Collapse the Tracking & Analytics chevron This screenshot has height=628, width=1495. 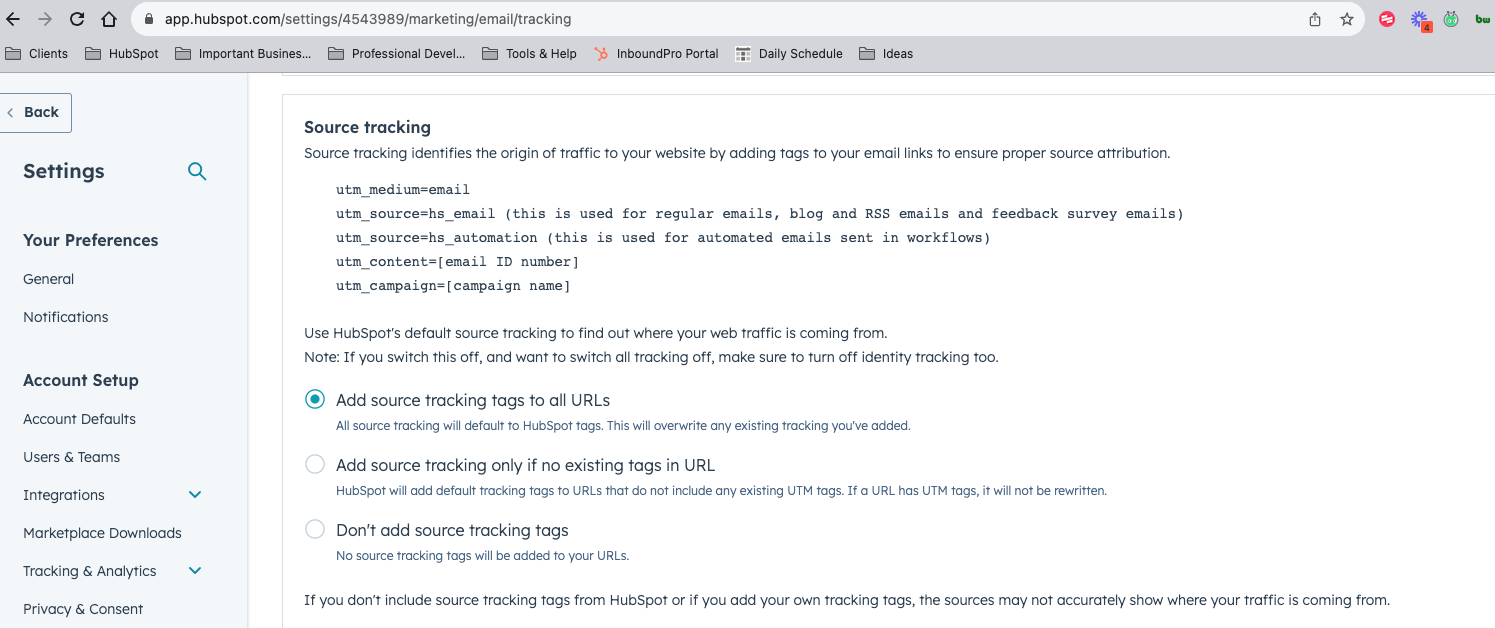click(x=195, y=570)
